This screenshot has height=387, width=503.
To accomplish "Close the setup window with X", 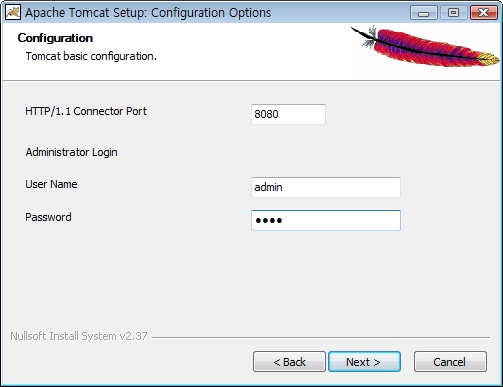I will [483, 13].
